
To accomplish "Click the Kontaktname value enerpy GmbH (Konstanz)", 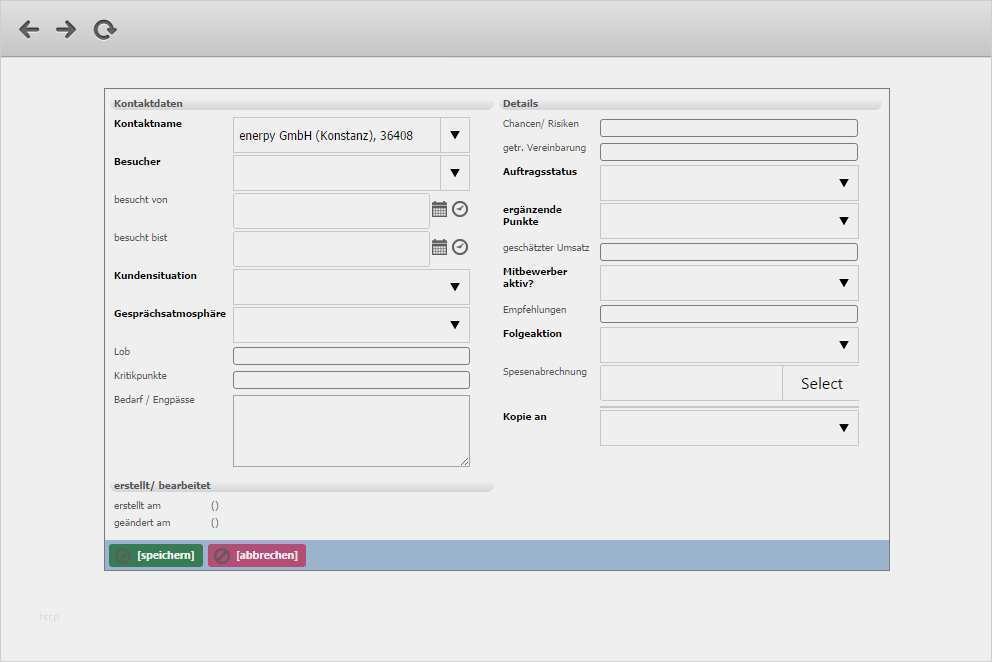I will [x=326, y=135].
